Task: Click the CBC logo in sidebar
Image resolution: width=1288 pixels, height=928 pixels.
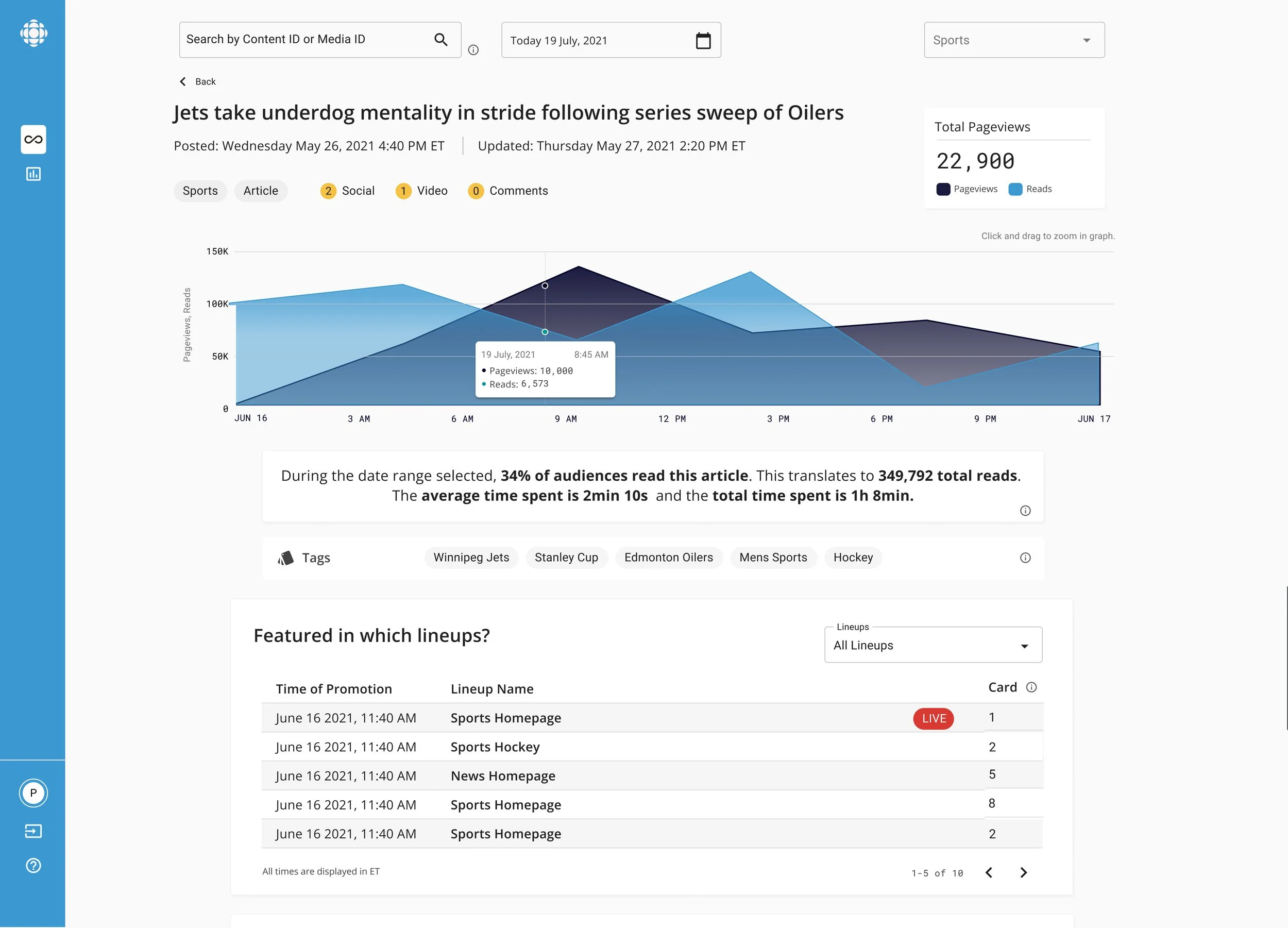Action: point(33,33)
